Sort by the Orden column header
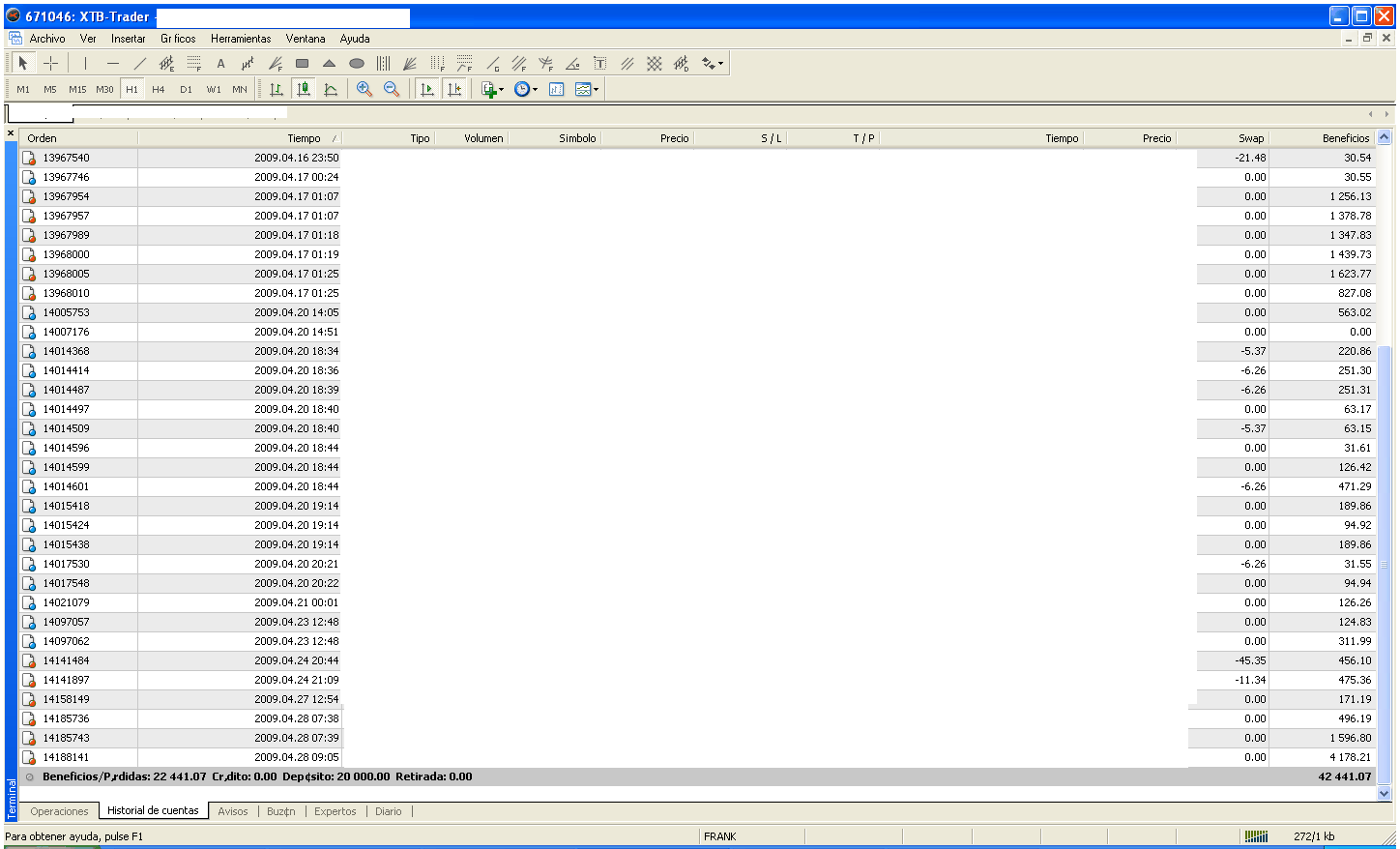 coord(78,138)
